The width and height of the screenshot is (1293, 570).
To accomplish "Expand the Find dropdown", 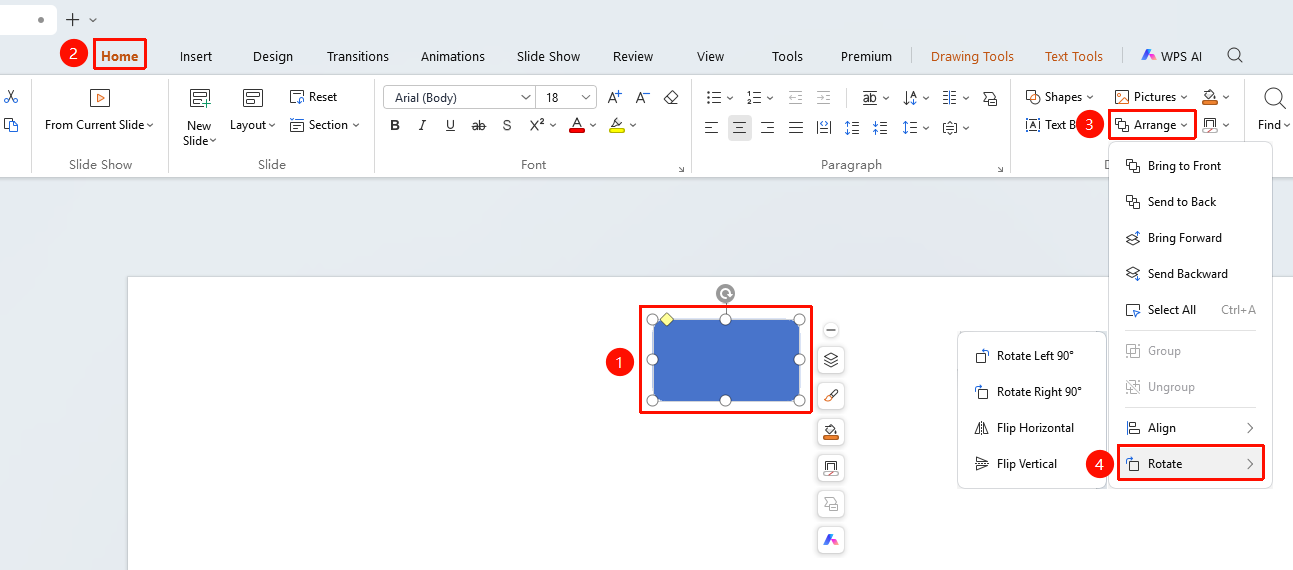I will tap(1274, 125).
